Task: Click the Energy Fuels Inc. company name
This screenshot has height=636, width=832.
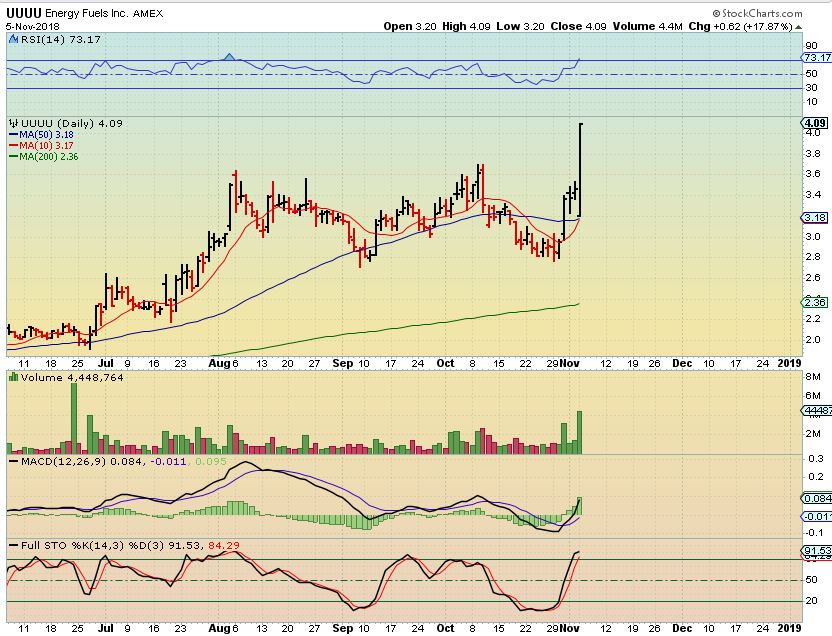Action: point(86,13)
